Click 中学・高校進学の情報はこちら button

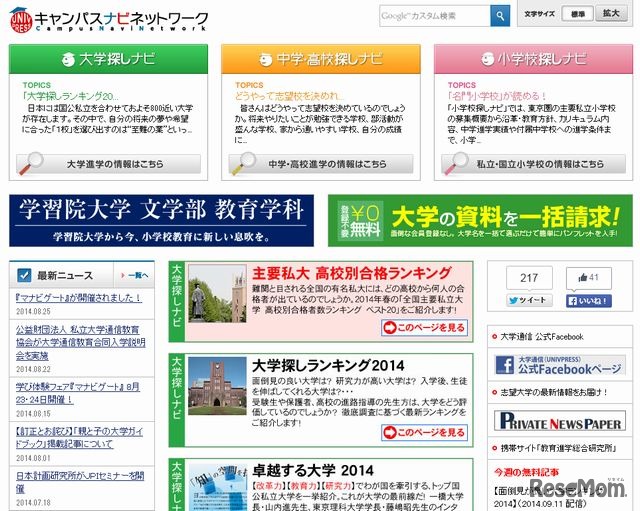pyautogui.click(x=321, y=164)
